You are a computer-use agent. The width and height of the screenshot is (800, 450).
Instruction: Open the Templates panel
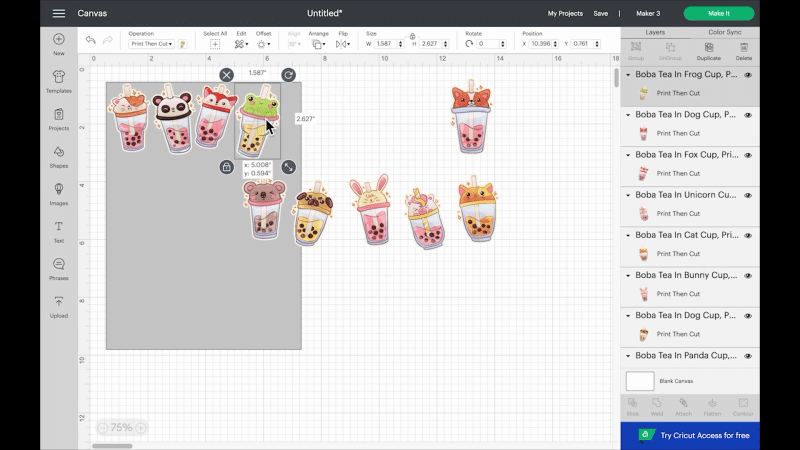click(x=59, y=82)
